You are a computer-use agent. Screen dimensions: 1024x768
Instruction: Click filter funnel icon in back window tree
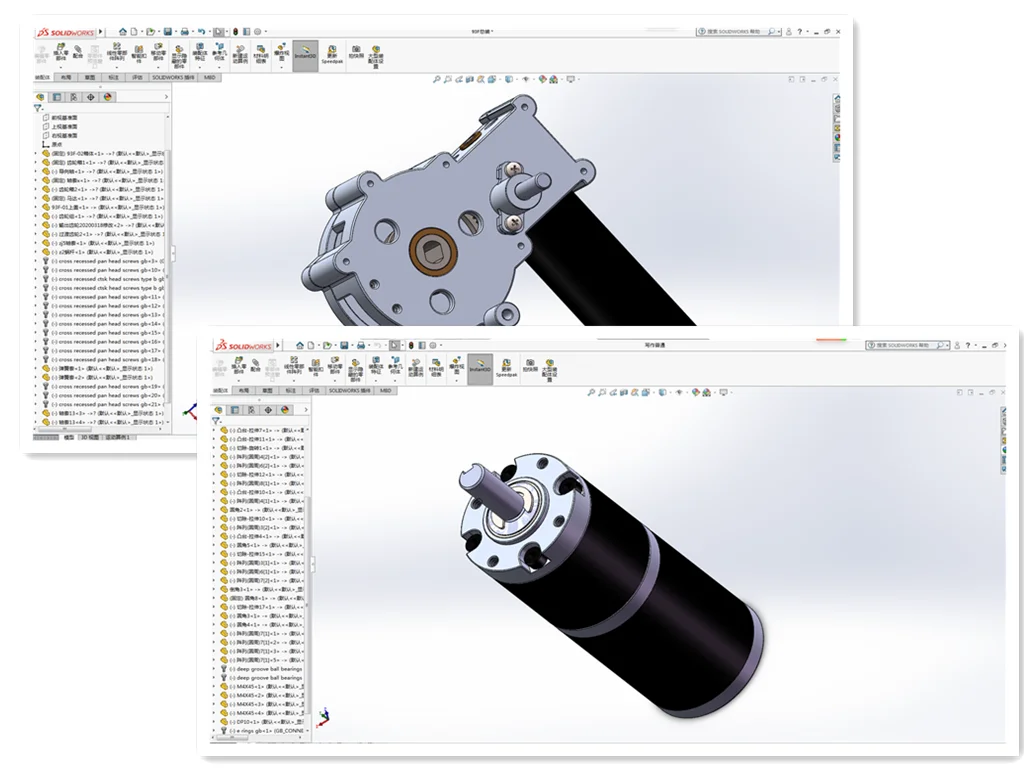click(x=38, y=108)
